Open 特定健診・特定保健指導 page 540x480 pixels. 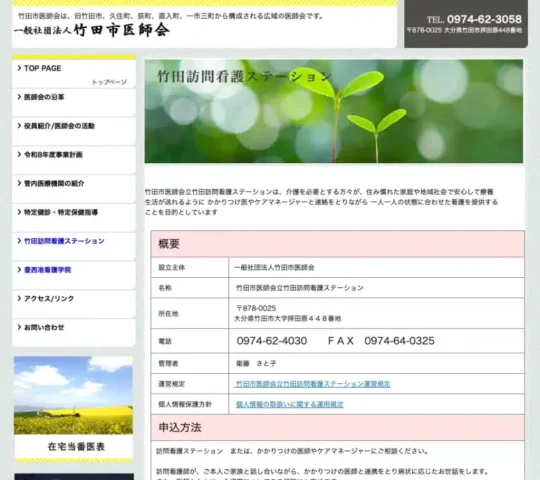[x=74, y=218]
